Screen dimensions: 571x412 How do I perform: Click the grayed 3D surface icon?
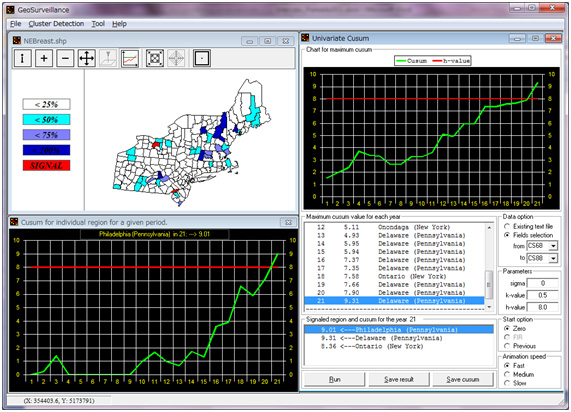(108, 58)
